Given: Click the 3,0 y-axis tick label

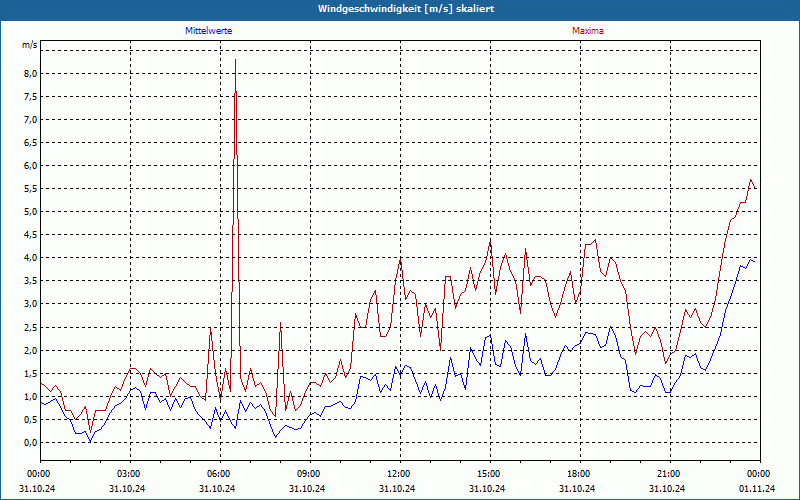Looking at the screenshot, I should [x=30, y=304].
